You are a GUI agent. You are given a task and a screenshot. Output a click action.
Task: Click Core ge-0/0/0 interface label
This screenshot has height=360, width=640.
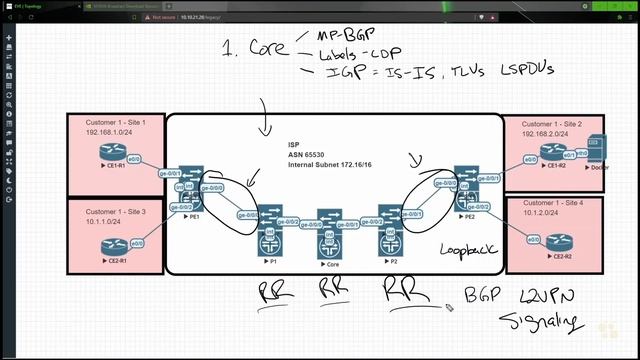pos(311,224)
